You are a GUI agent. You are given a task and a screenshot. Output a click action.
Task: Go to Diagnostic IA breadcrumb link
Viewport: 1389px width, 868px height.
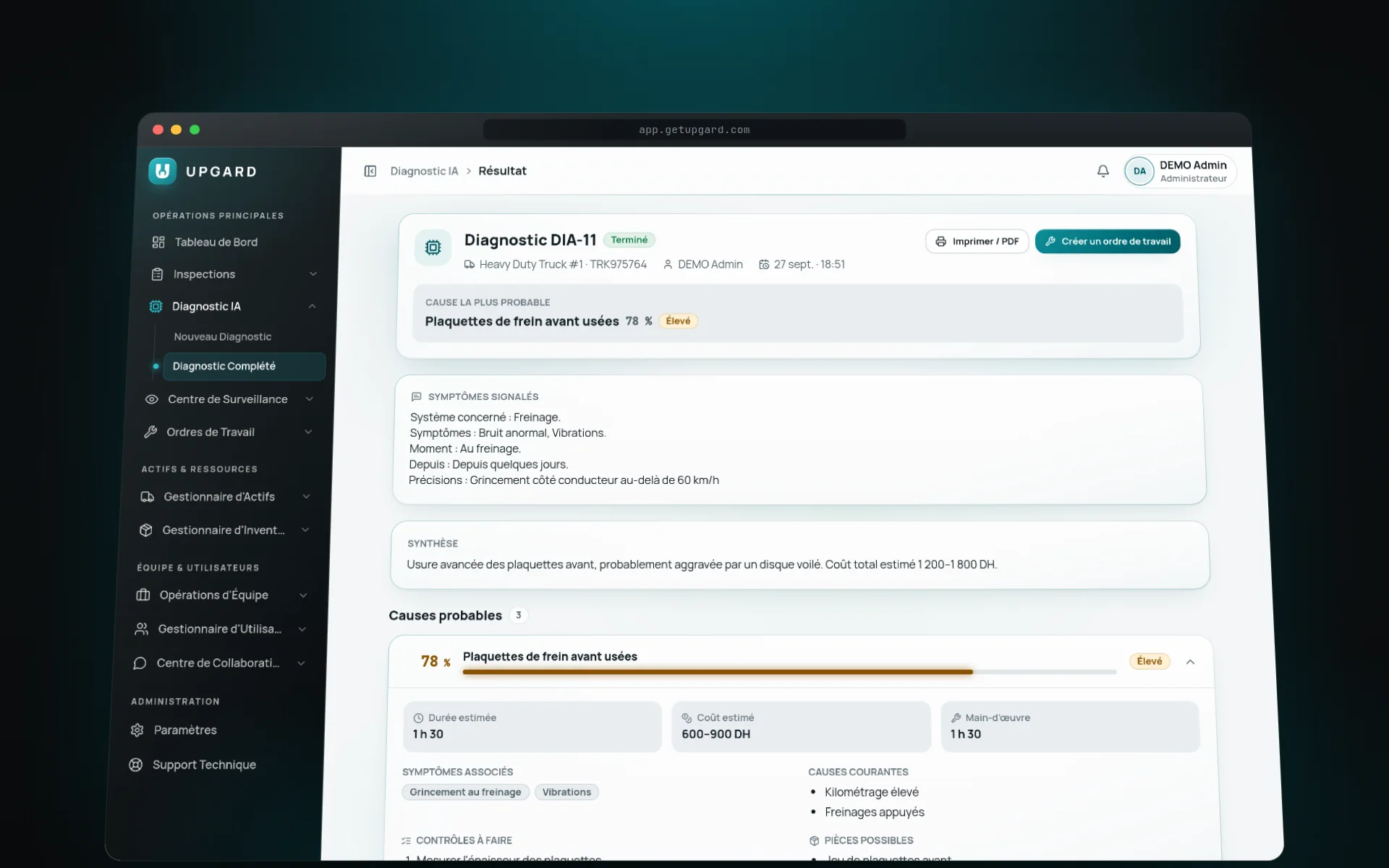point(424,171)
